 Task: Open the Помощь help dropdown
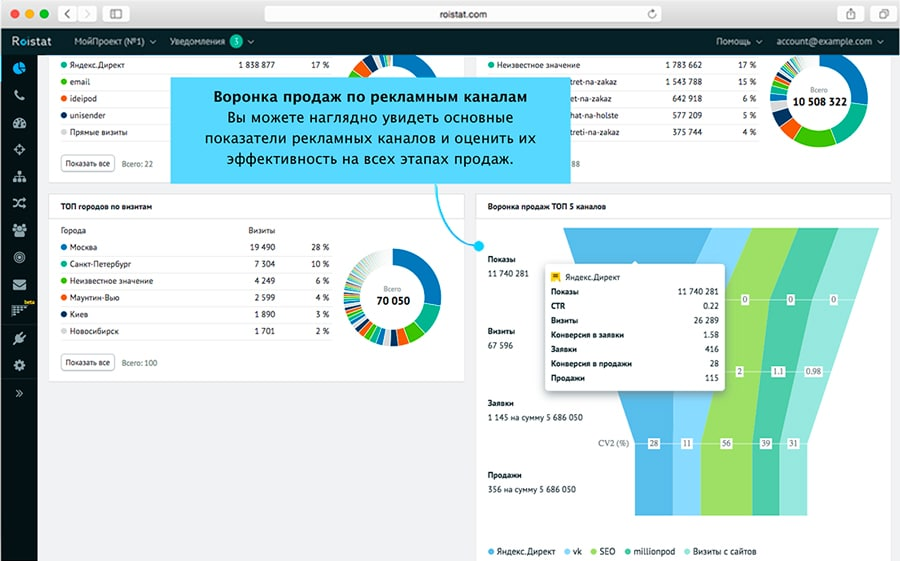click(739, 41)
